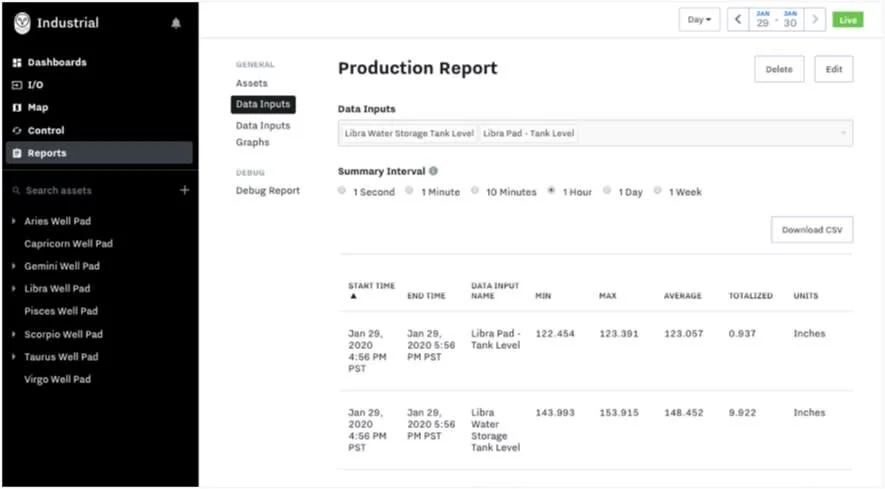Open Reports in sidebar
The image size is (885, 489).
(99, 153)
